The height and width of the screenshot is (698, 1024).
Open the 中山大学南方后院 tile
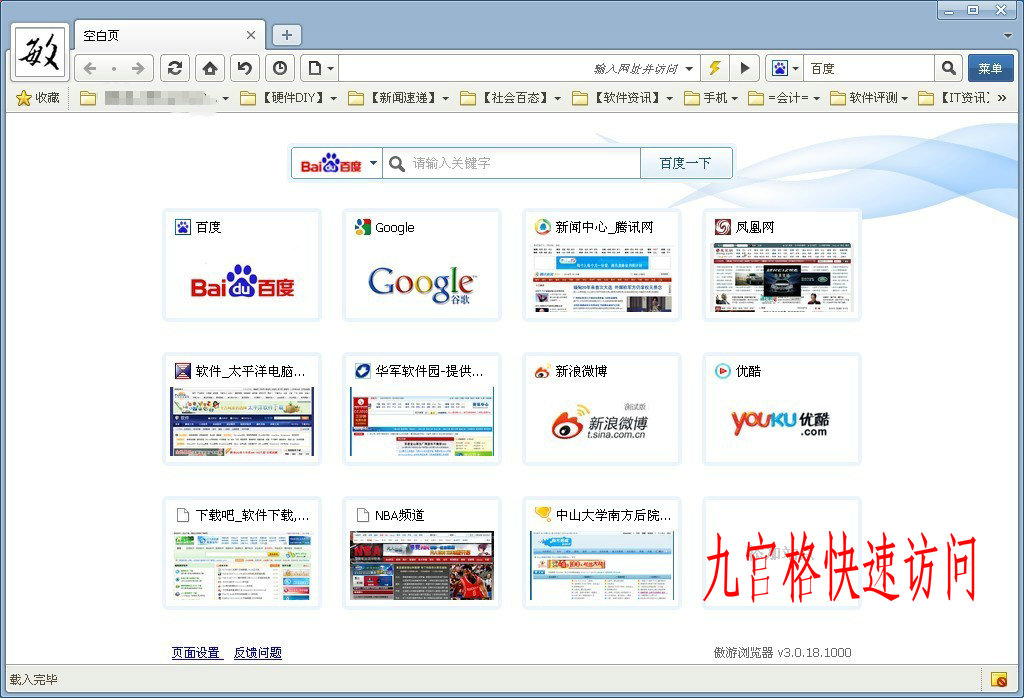pos(602,553)
